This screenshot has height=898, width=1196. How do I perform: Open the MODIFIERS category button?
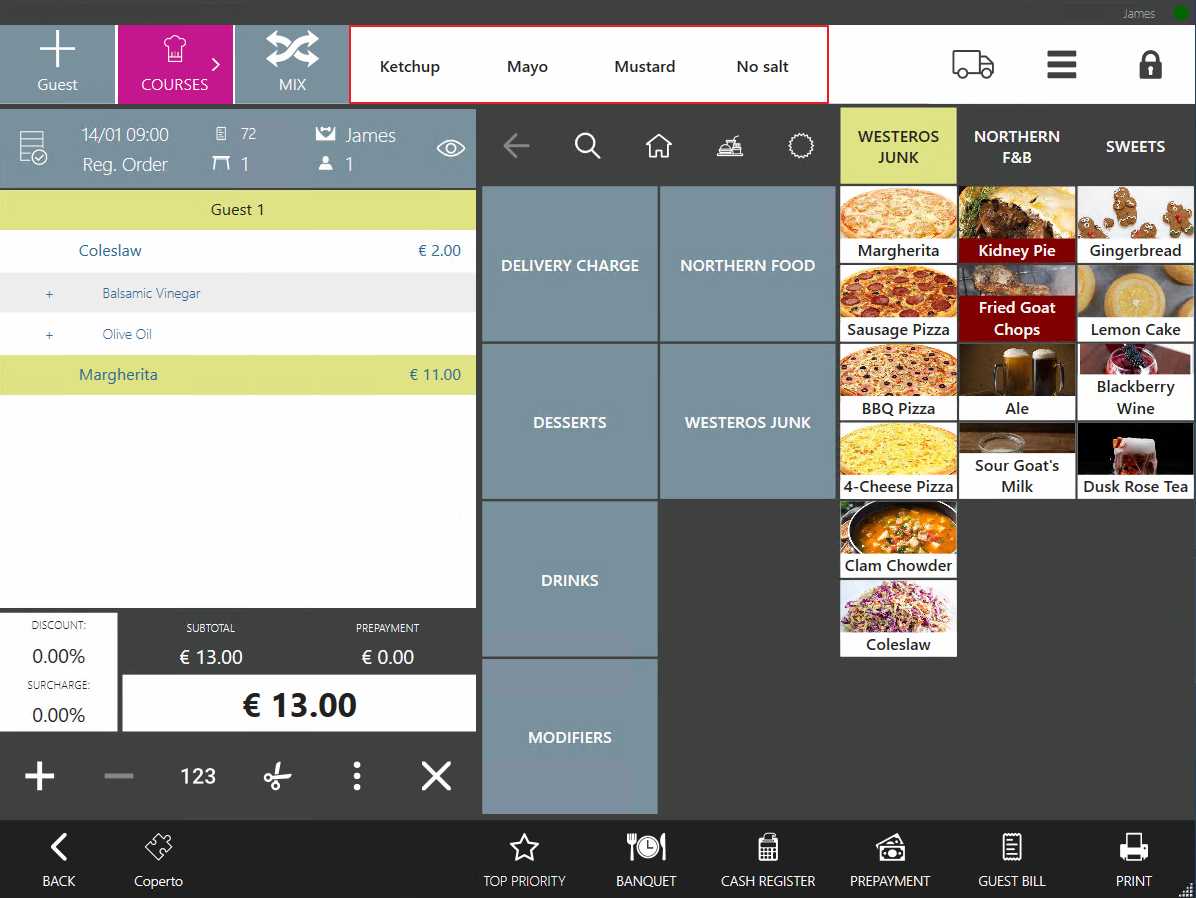click(570, 737)
